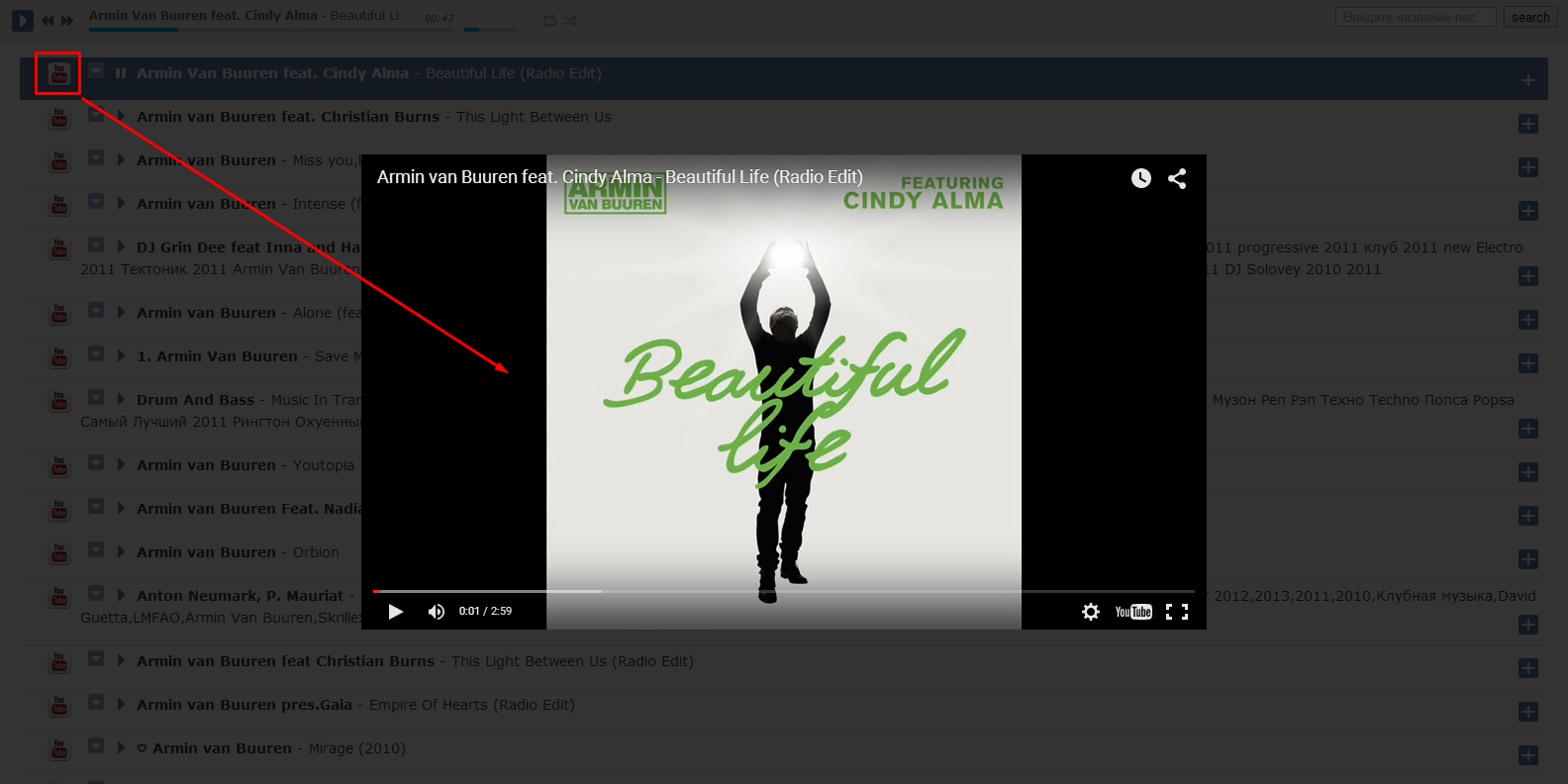Image resolution: width=1568 pixels, height=784 pixels.
Task: Play This Light Between Us track
Action: point(121,117)
